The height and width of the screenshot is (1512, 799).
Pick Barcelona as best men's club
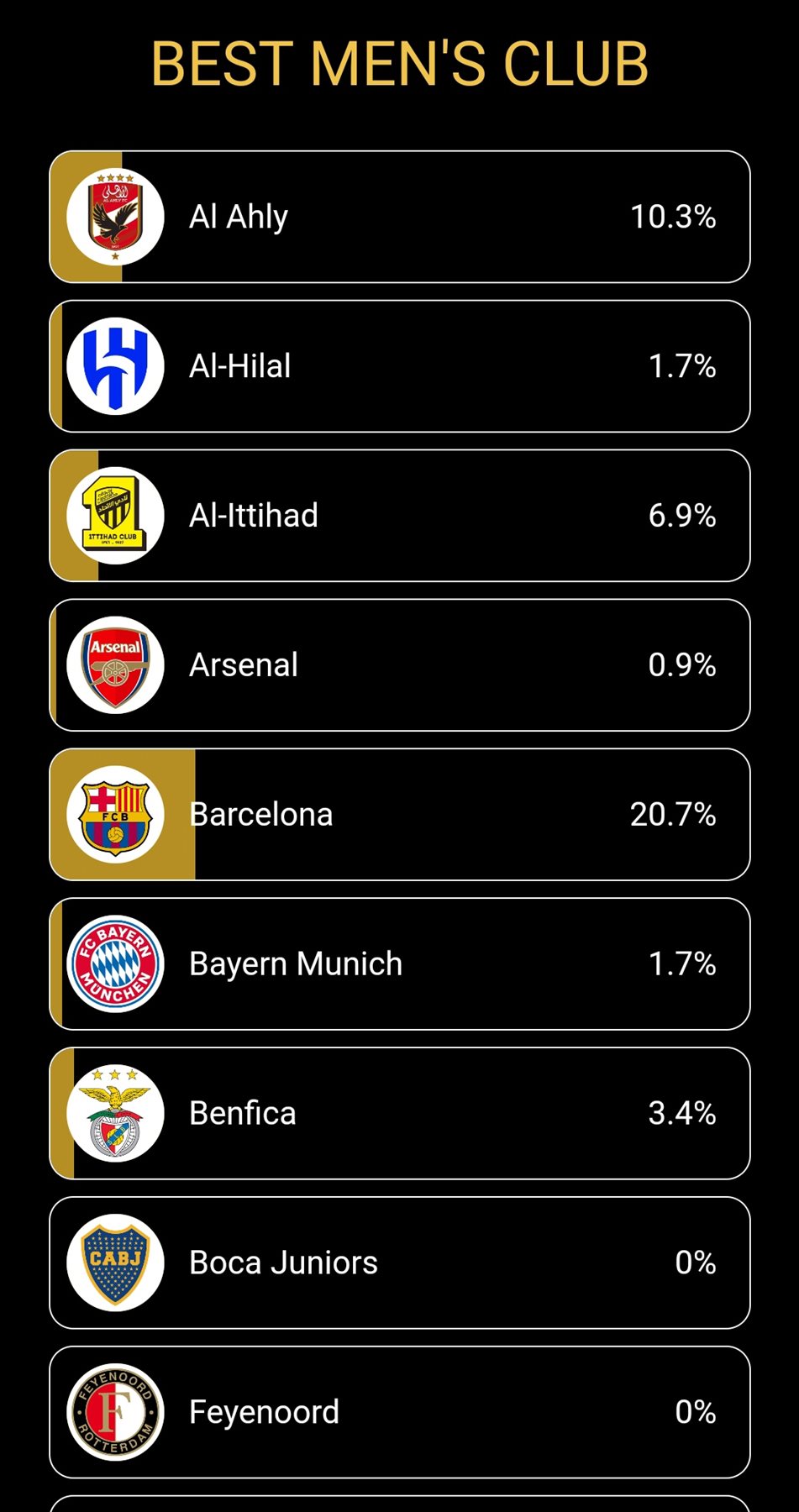(261, 815)
